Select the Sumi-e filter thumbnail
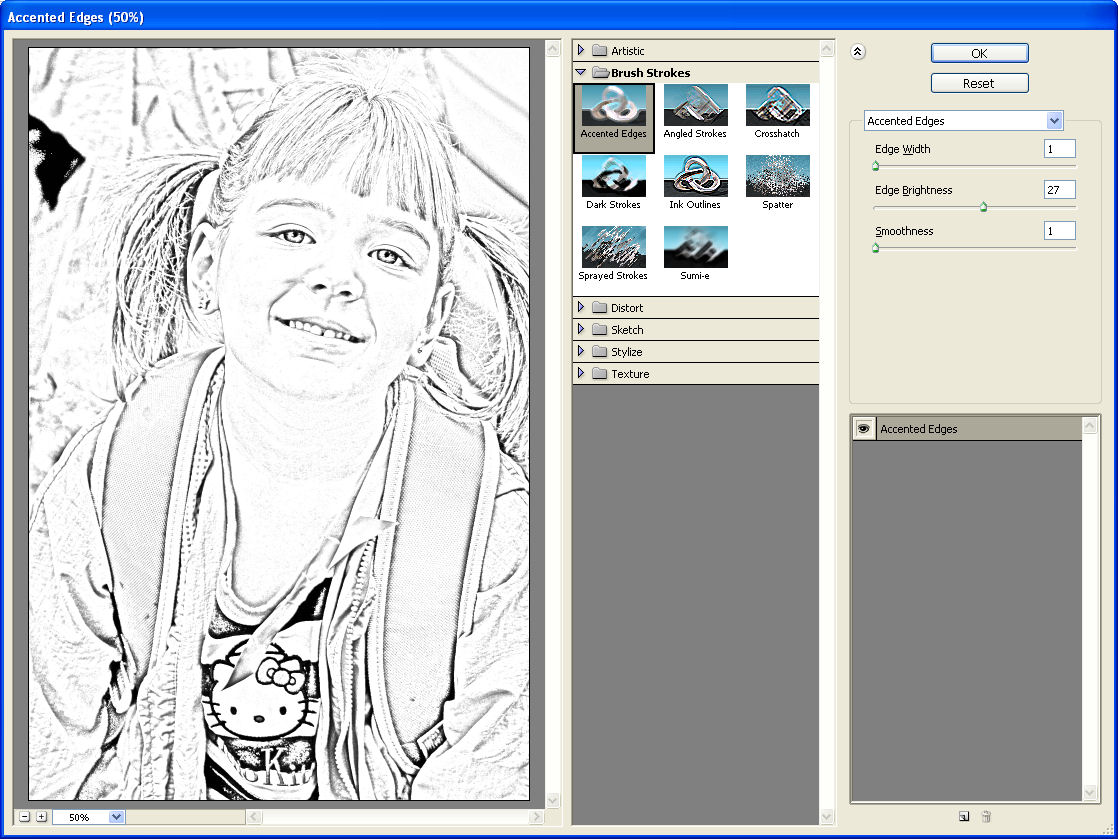The height and width of the screenshot is (839, 1118). [x=695, y=247]
